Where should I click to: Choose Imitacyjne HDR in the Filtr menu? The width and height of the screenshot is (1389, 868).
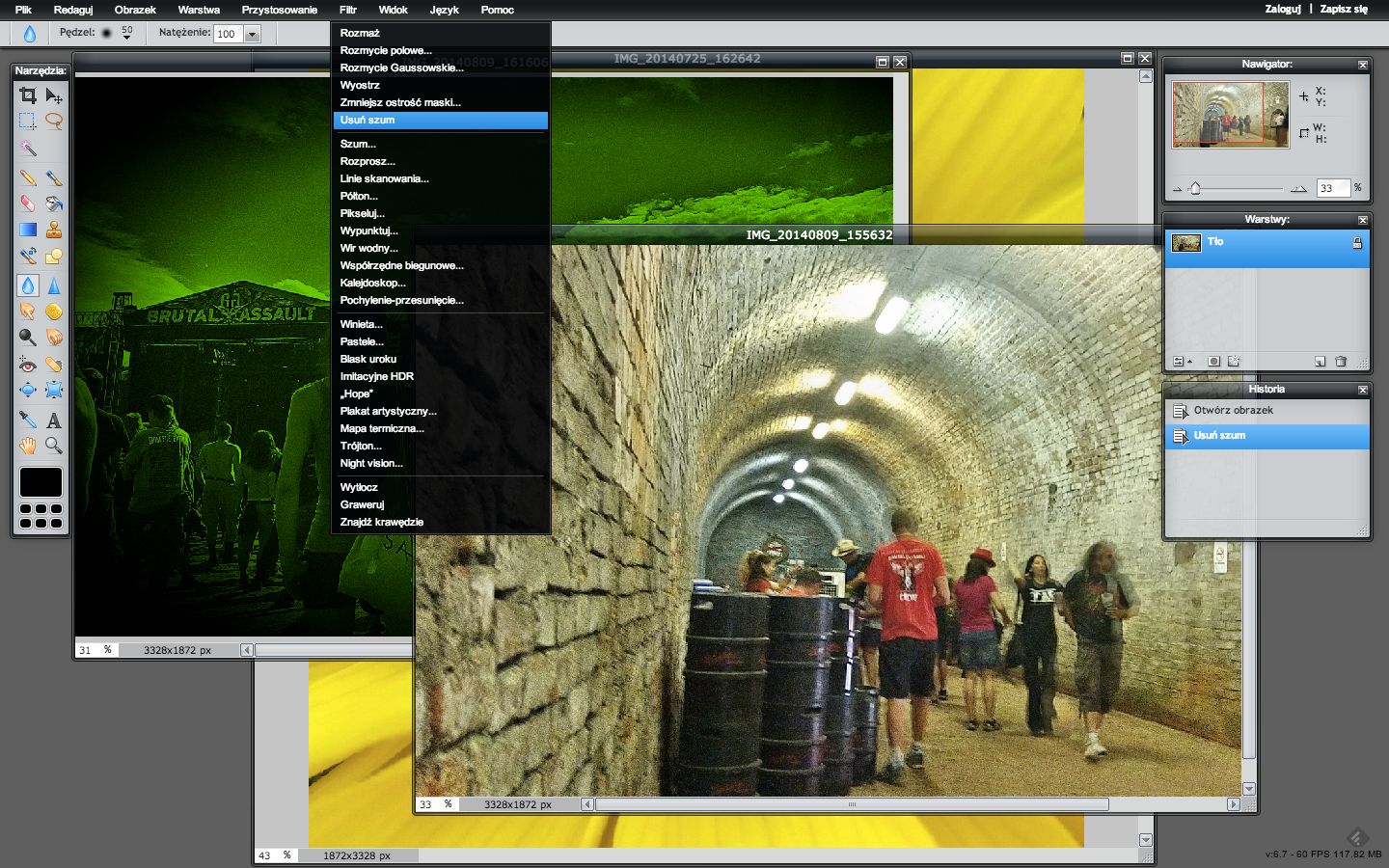point(441,376)
